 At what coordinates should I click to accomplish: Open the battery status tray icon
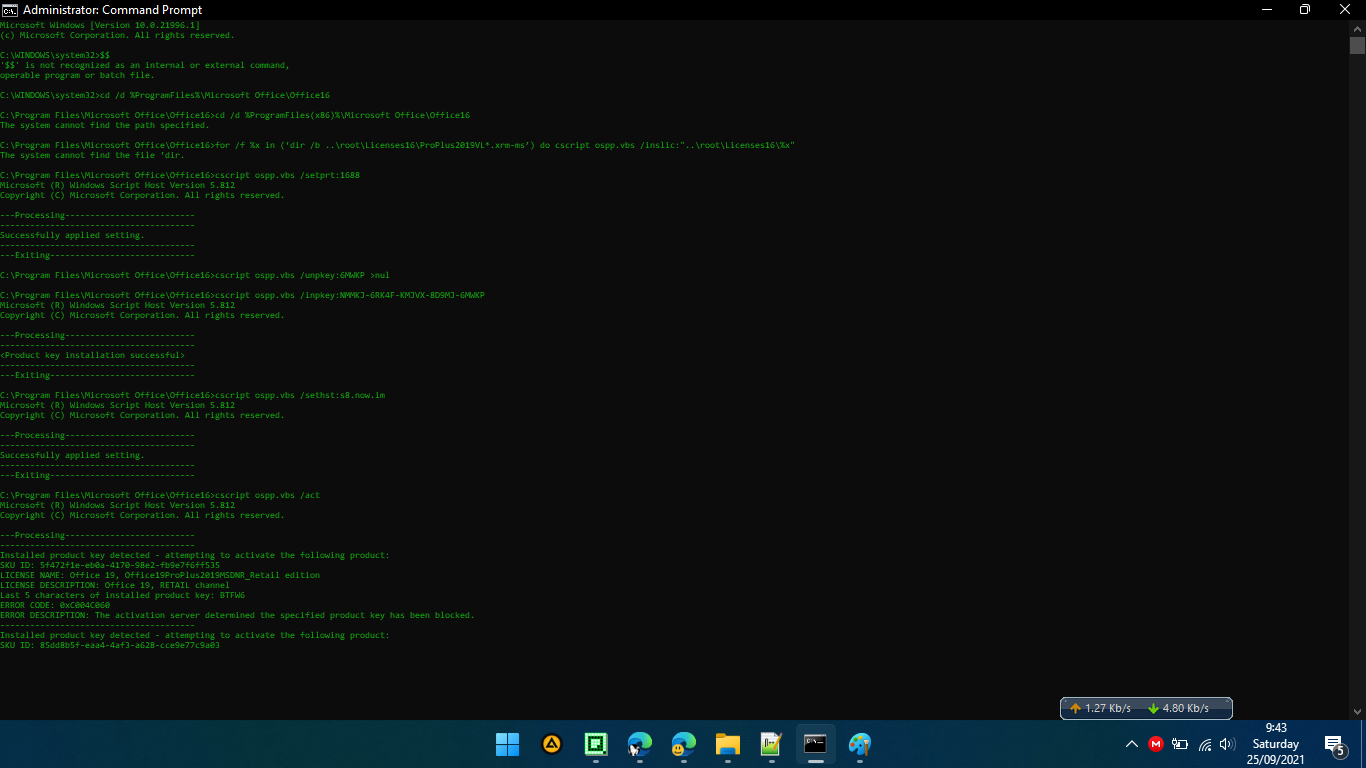tap(1180, 744)
